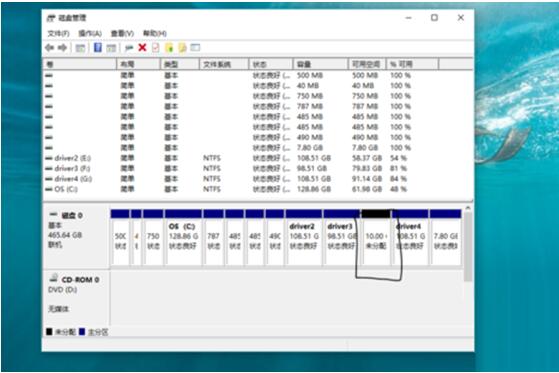The height and width of the screenshot is (373, 559).
Task: Click the checkmark page properties toolbar icon
Action: 156,48
